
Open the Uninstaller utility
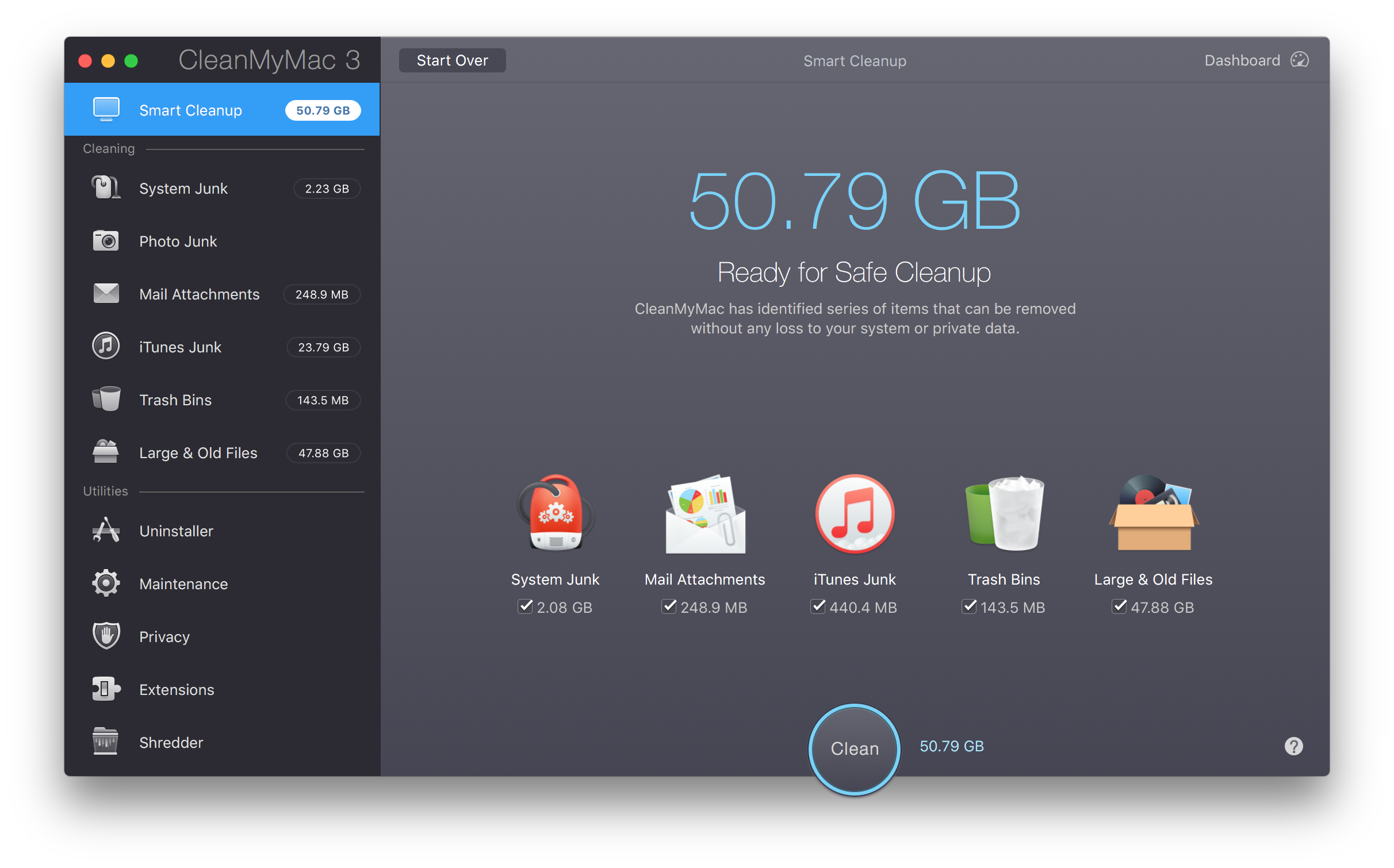pyautogui.click(x=222, y=531)
